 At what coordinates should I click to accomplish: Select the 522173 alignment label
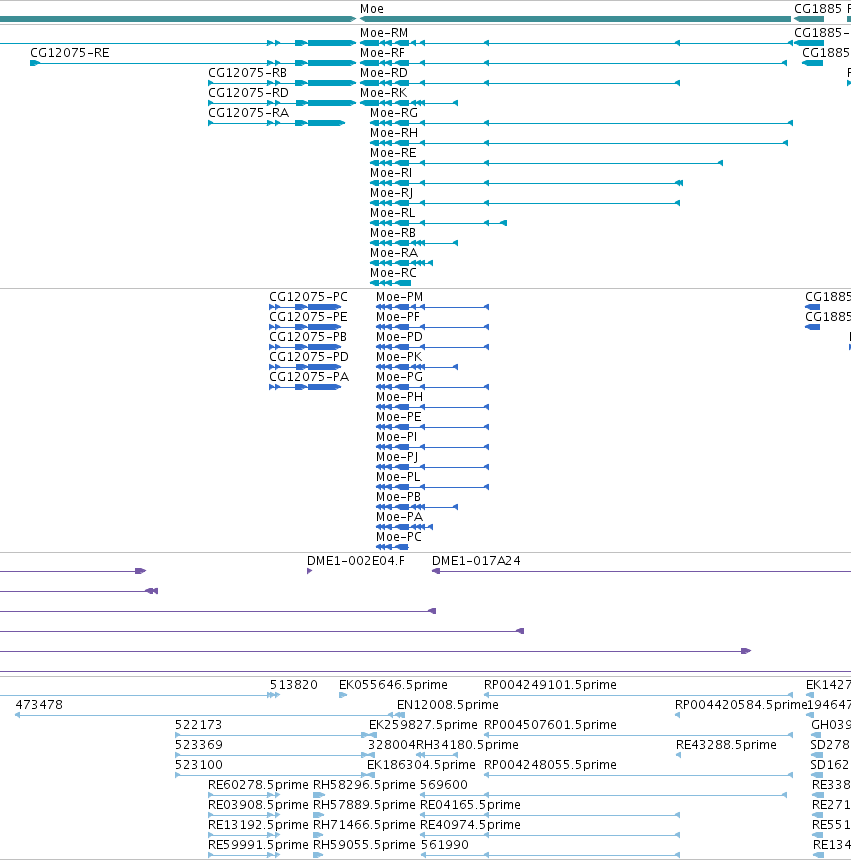(x=198, y=725)
